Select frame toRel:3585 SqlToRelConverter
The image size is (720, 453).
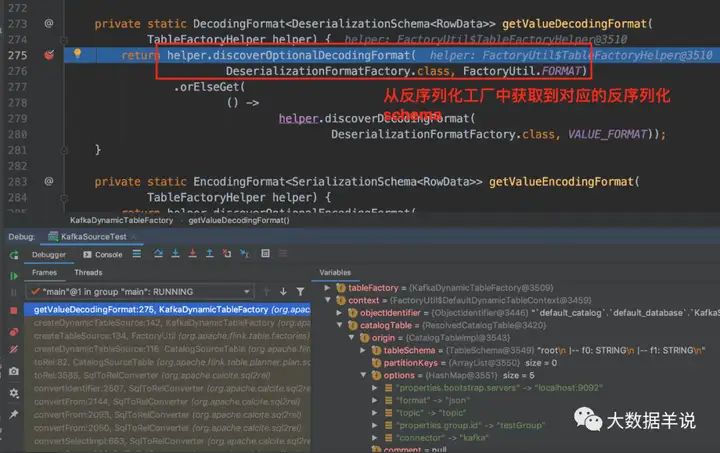coord(168,375)
